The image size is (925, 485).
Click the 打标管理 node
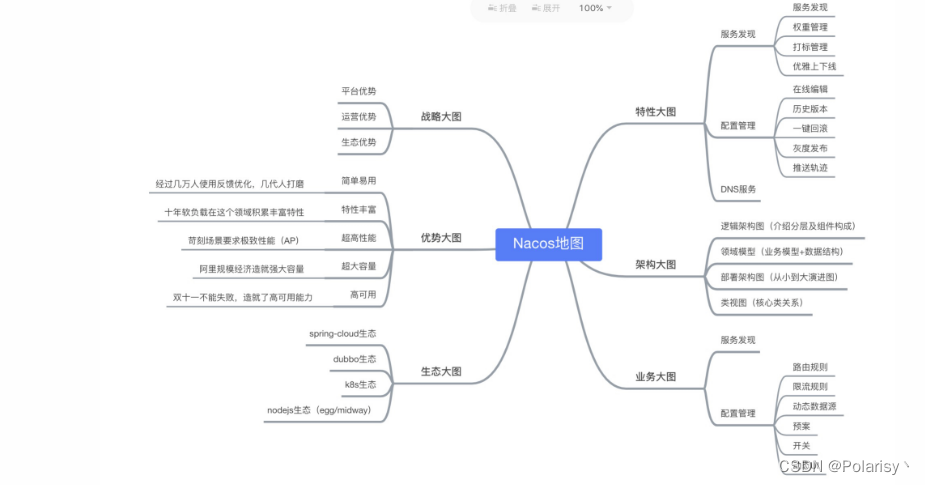click(x=810, y=47)
